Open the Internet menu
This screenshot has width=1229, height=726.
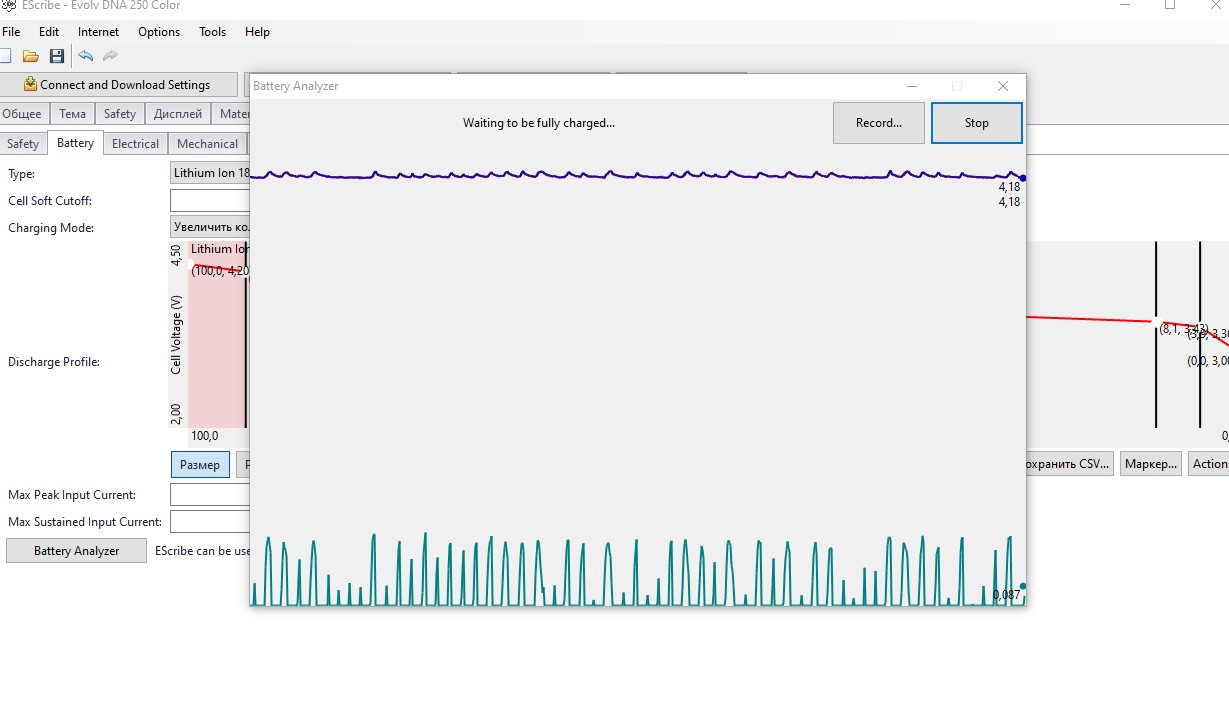pos(98,32)
